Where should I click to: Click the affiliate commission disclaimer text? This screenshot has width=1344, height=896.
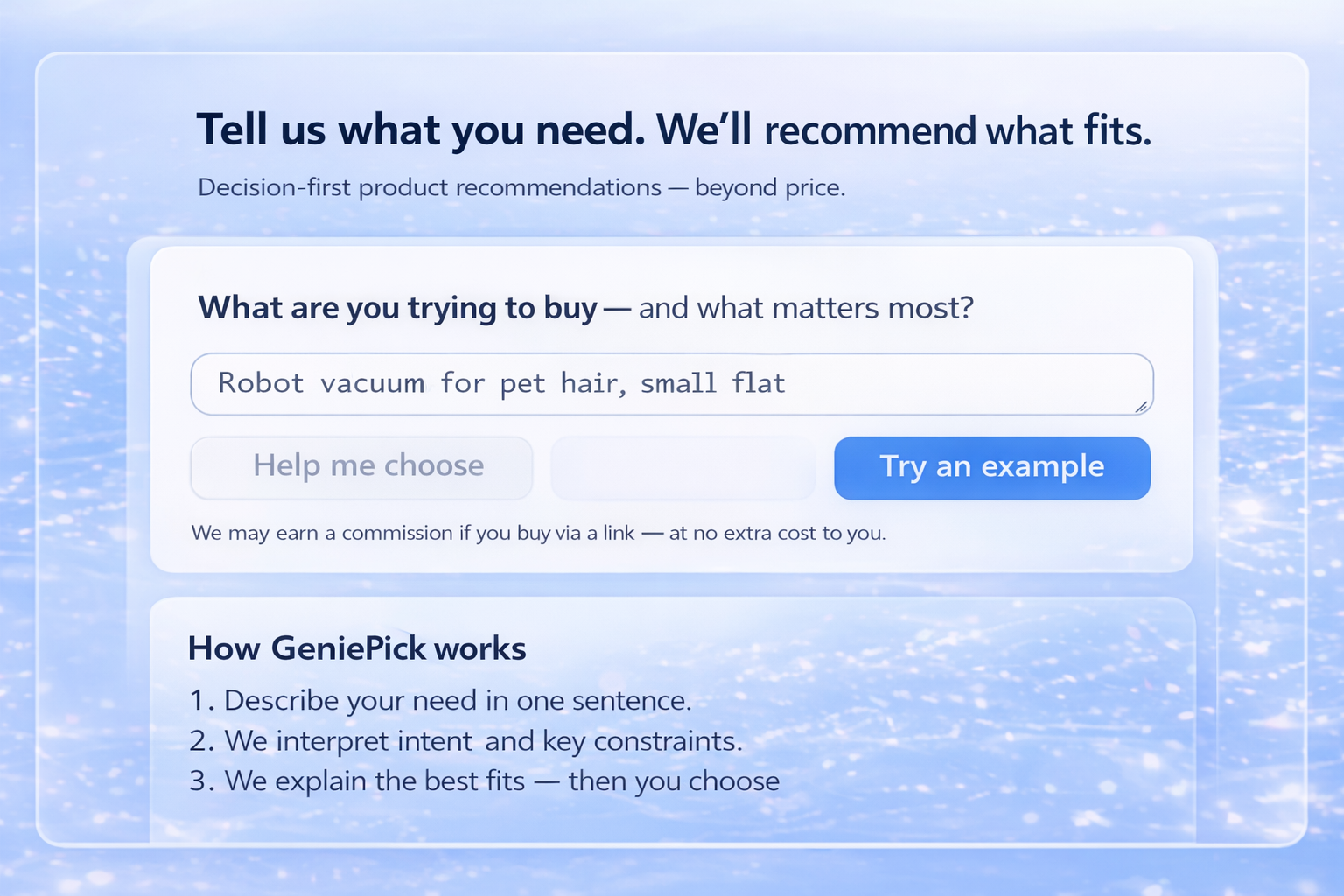point(539,533)
